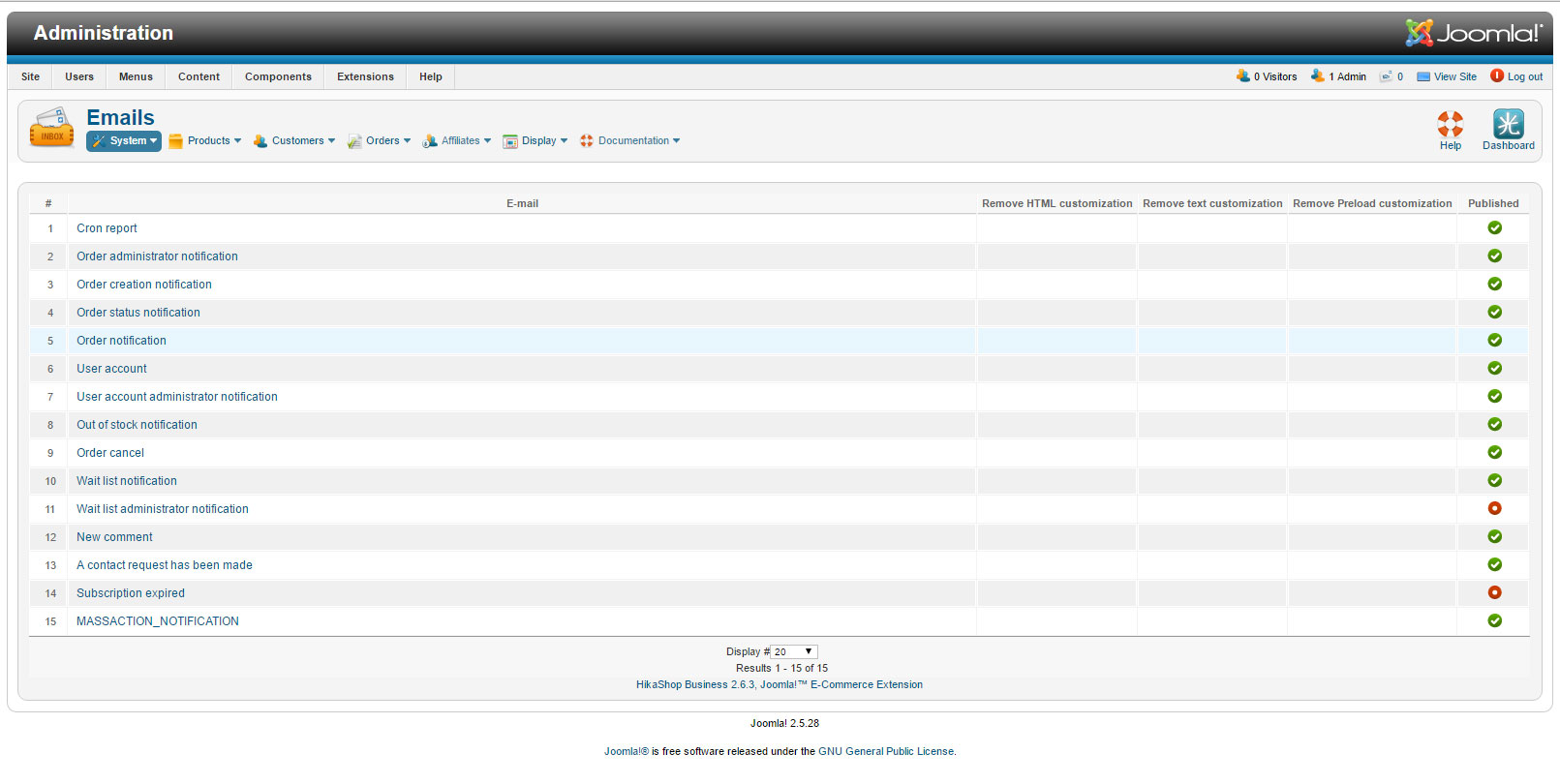Click the View Site monitor icon
The image size is (1560, 784).
pyautogui.click(x=1423, y=76)
